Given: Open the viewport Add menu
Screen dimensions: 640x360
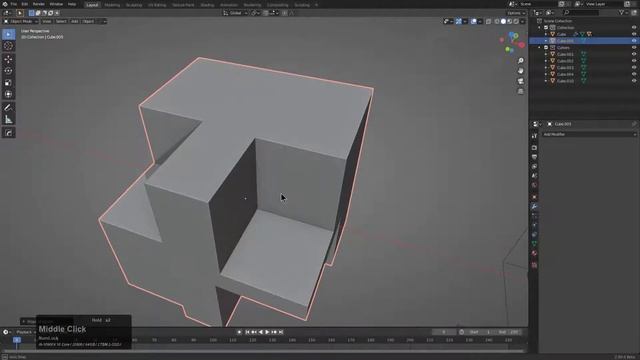Looking at the screenshot, I should tap(75, 21).
